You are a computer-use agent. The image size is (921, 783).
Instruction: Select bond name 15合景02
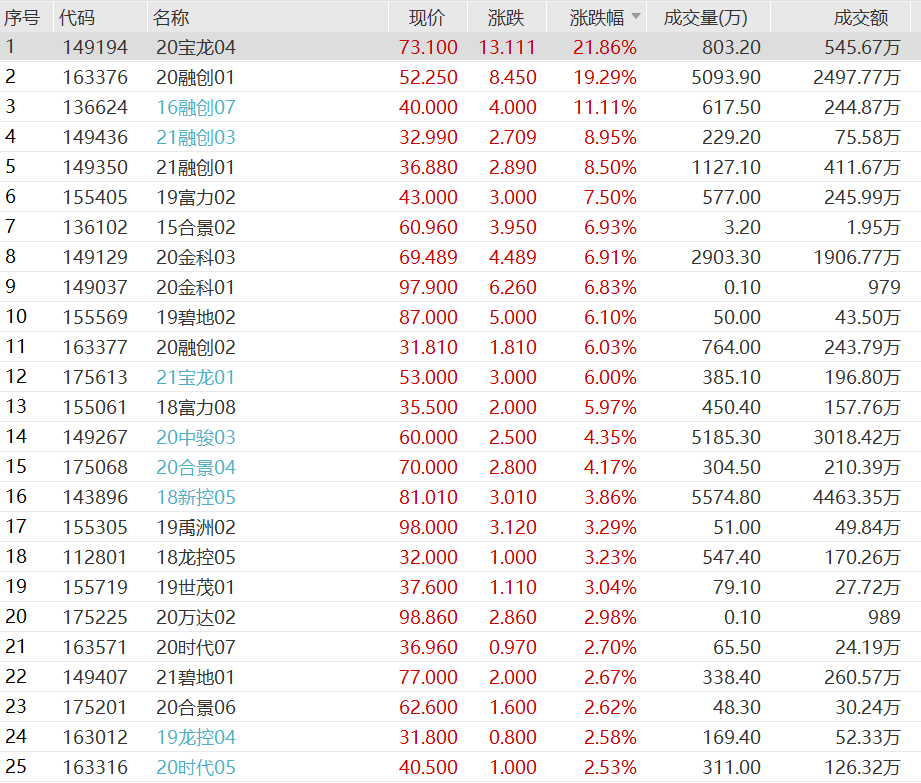pyautogui.click(x=196, y=227)
